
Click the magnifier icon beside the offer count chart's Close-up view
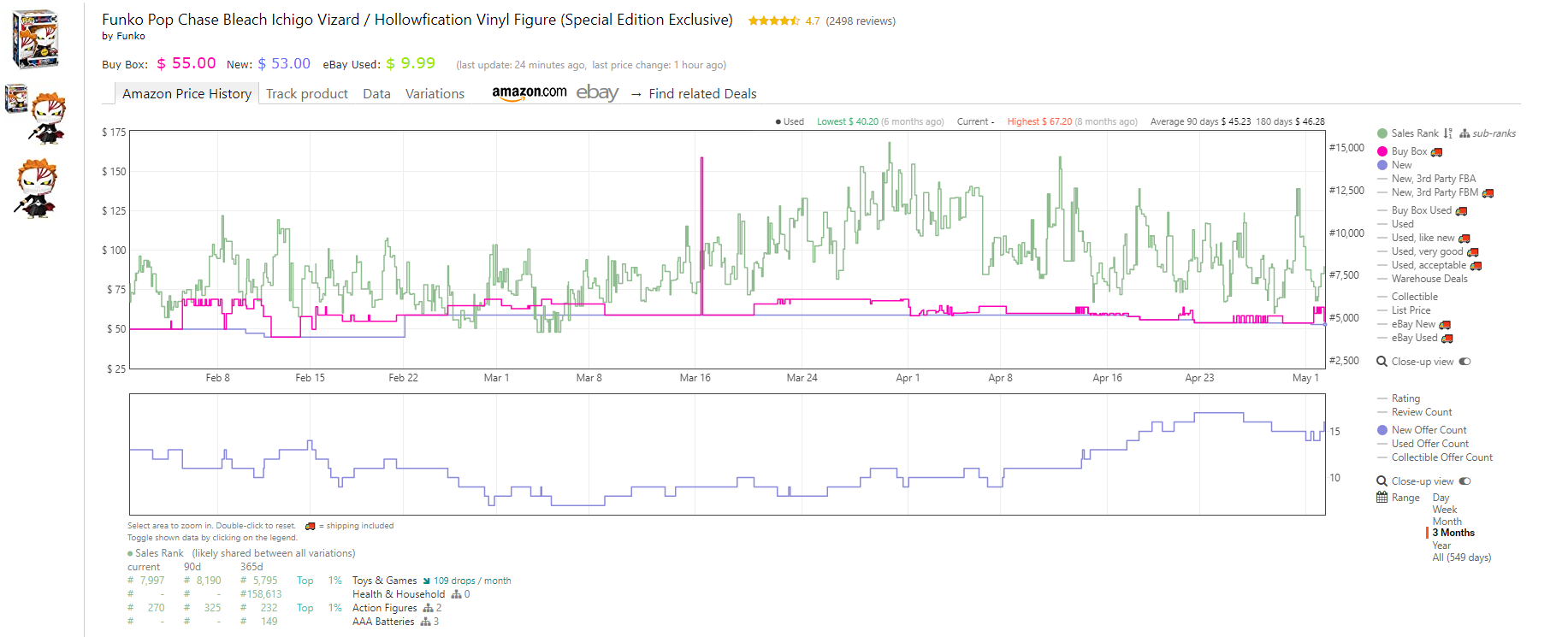(x=1382, y=481)
